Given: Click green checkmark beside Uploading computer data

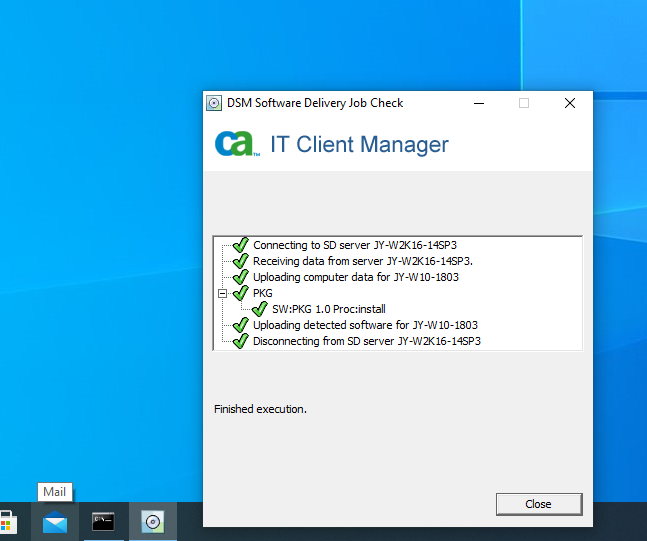Looking at the screenshot, I should tap(241, 277).
